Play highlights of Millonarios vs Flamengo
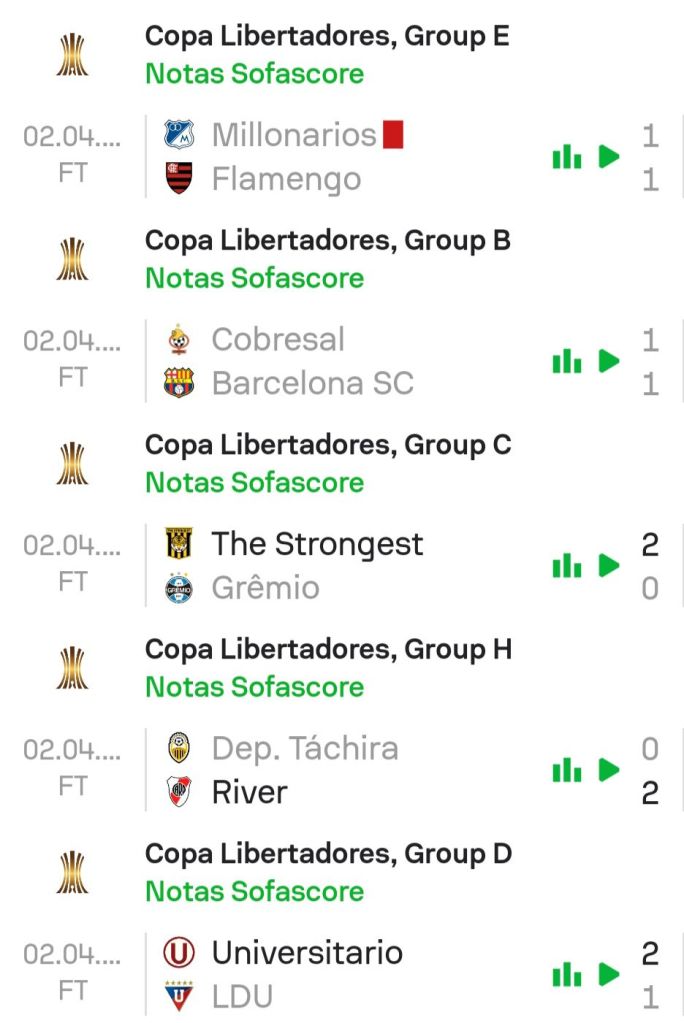The width and height of the screenshot is (684, 1023). (x=609, y=157)
